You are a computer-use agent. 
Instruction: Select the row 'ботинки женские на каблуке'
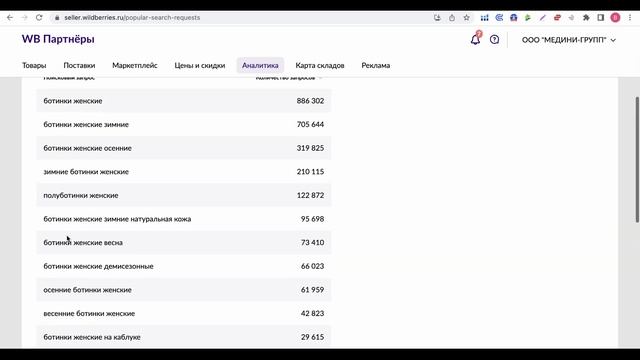coord(184,337)
